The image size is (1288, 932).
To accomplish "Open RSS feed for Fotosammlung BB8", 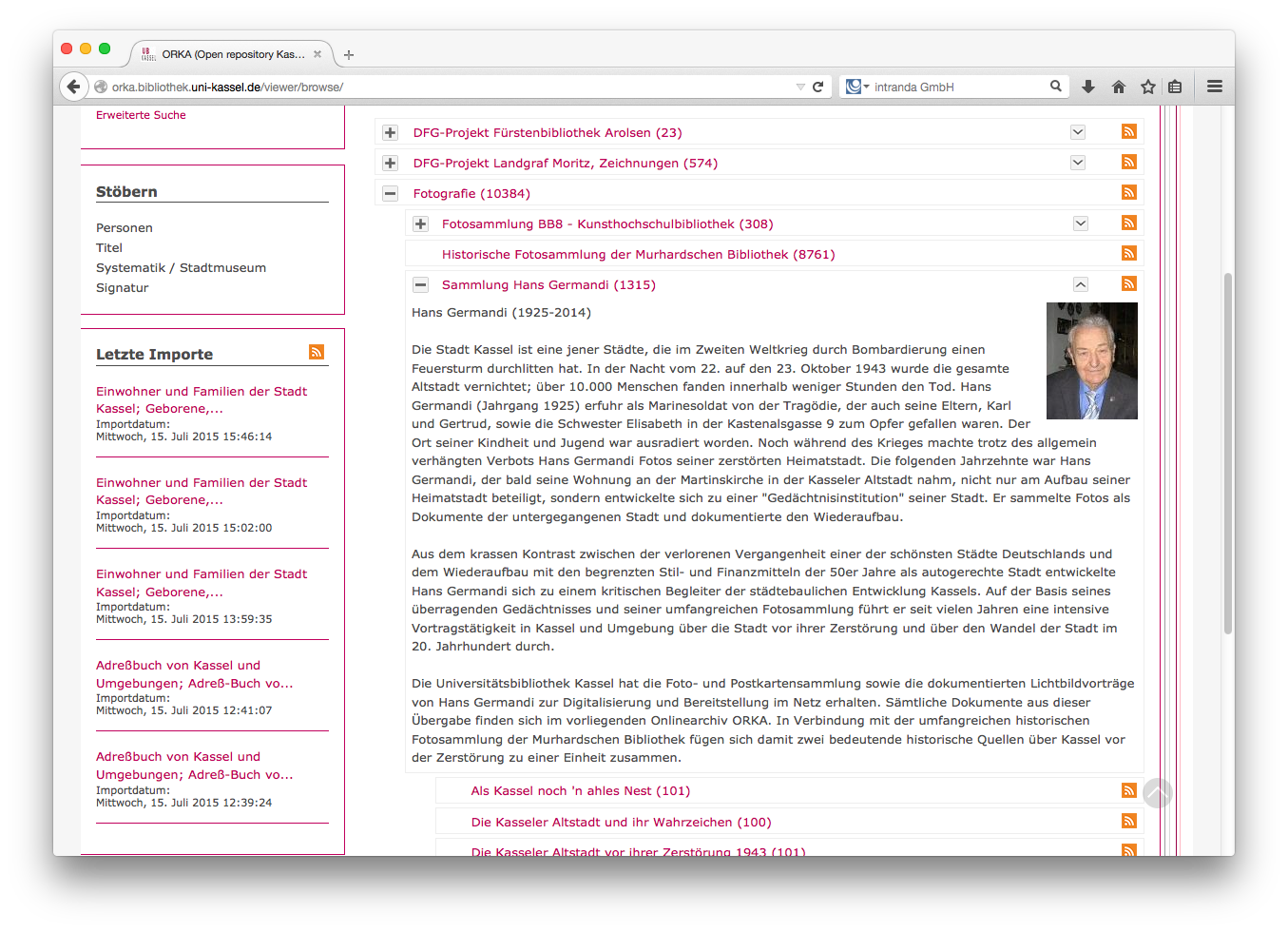I will pyautogui.click(x=1129, y=223).
